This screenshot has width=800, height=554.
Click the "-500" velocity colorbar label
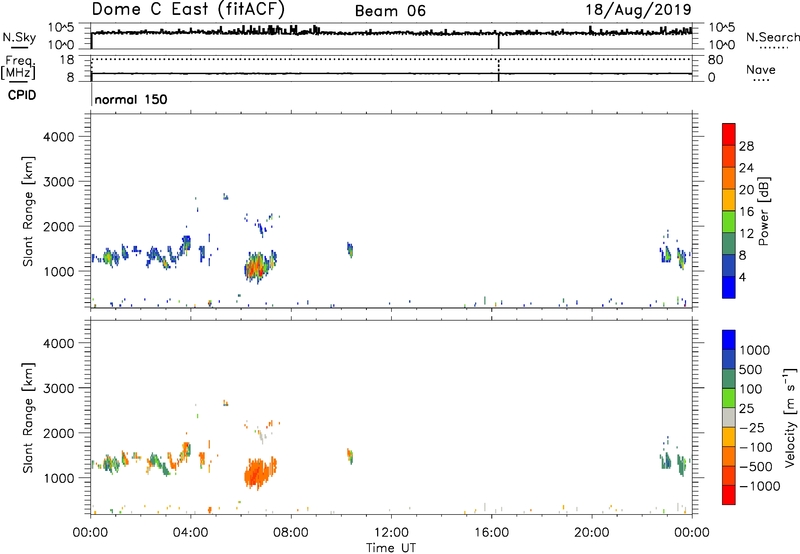pos(756,466)
